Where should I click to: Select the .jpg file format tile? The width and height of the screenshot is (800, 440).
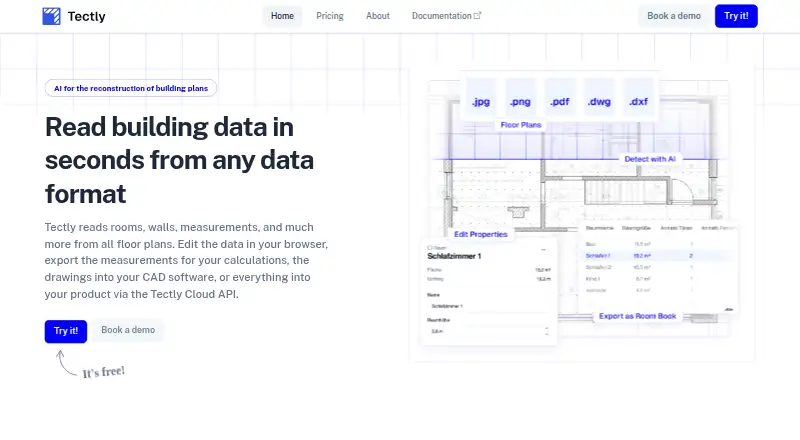point(481,99)
